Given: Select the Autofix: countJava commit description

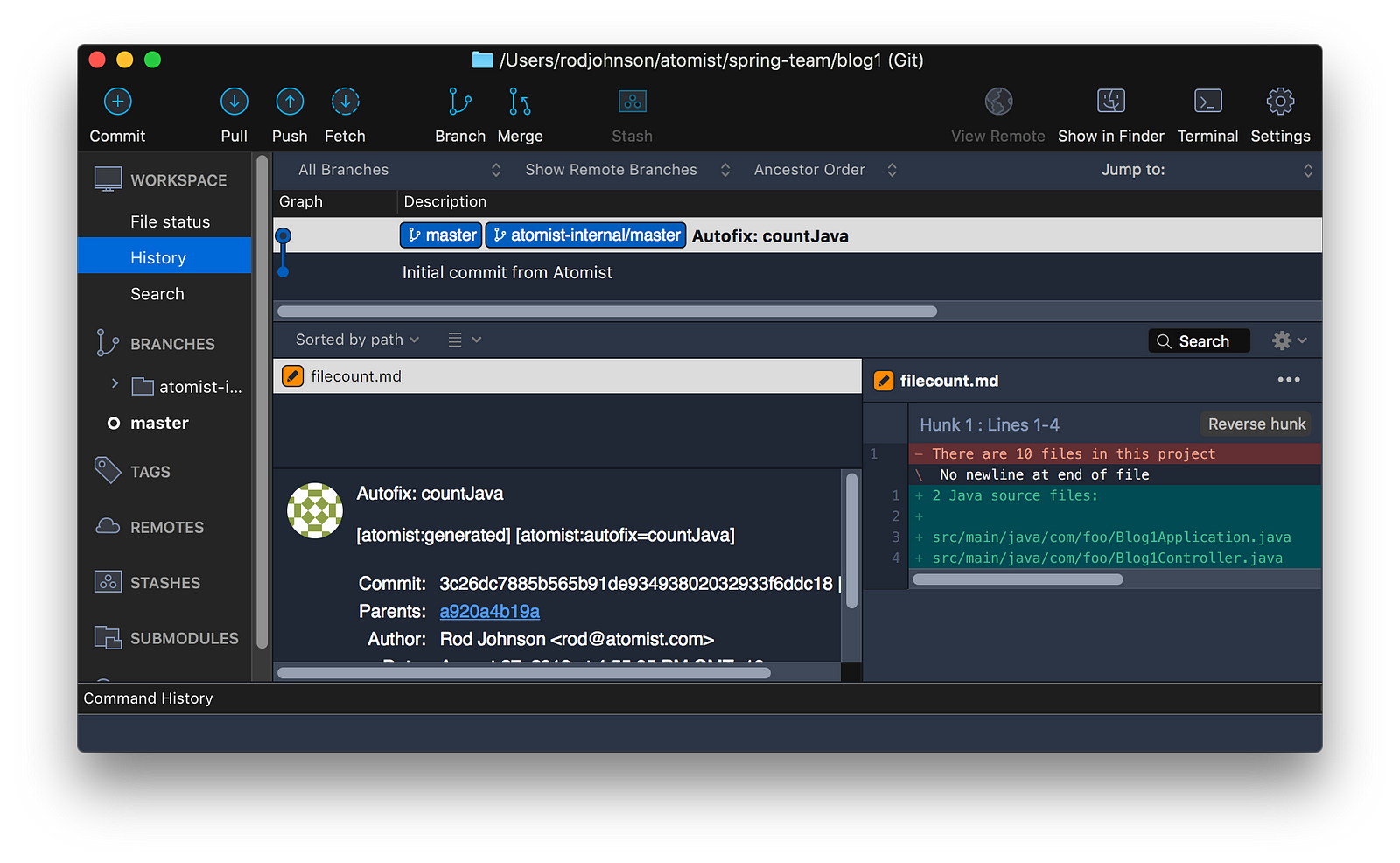Looking at the screenshot, I should point(770,236).
